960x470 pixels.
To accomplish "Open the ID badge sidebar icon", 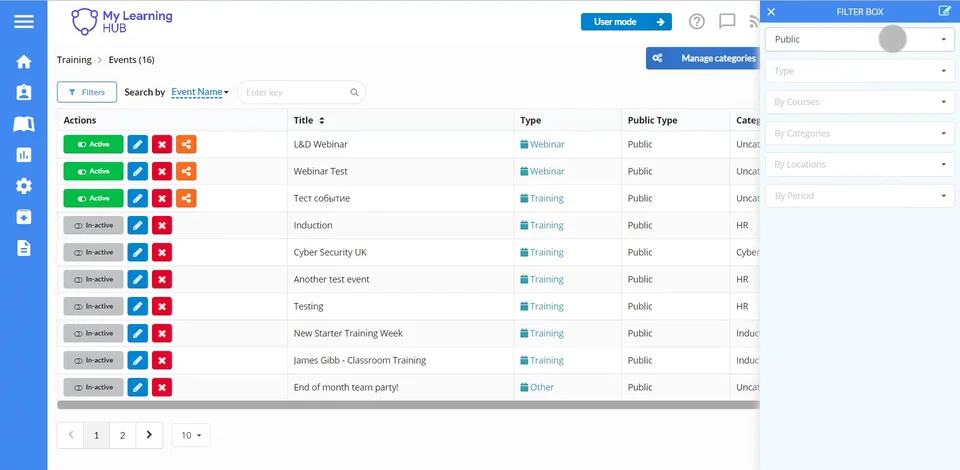I will pyautogui.click(x=24, y=92).
